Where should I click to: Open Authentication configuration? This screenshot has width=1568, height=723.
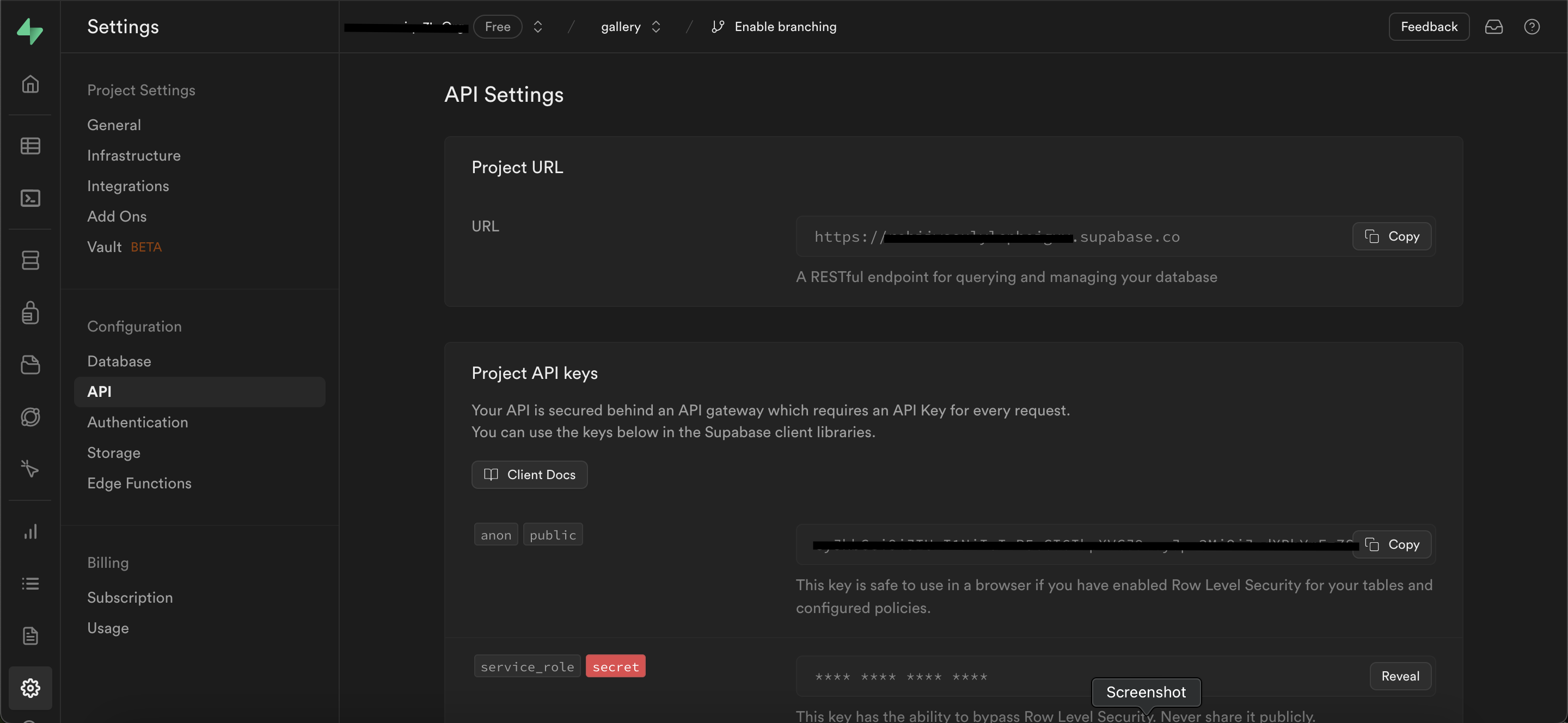(137, 422)
